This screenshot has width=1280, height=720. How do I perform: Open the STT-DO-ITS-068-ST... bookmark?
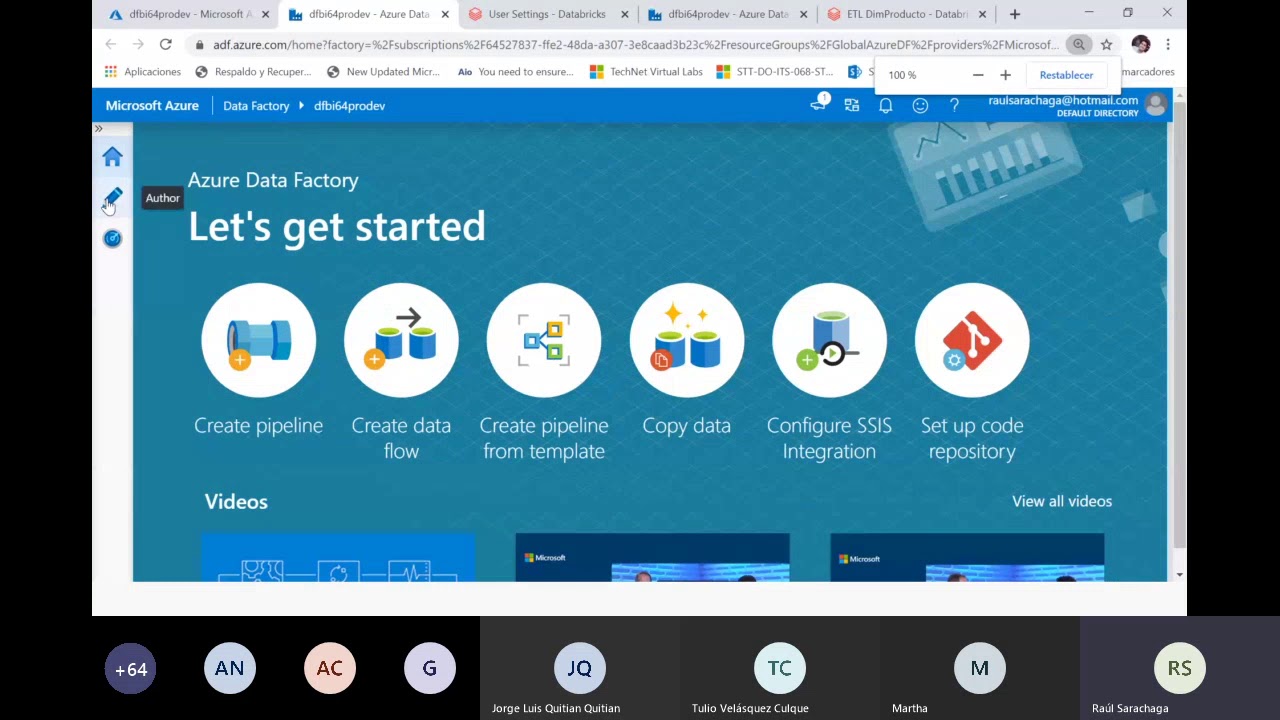click(776, 72)
